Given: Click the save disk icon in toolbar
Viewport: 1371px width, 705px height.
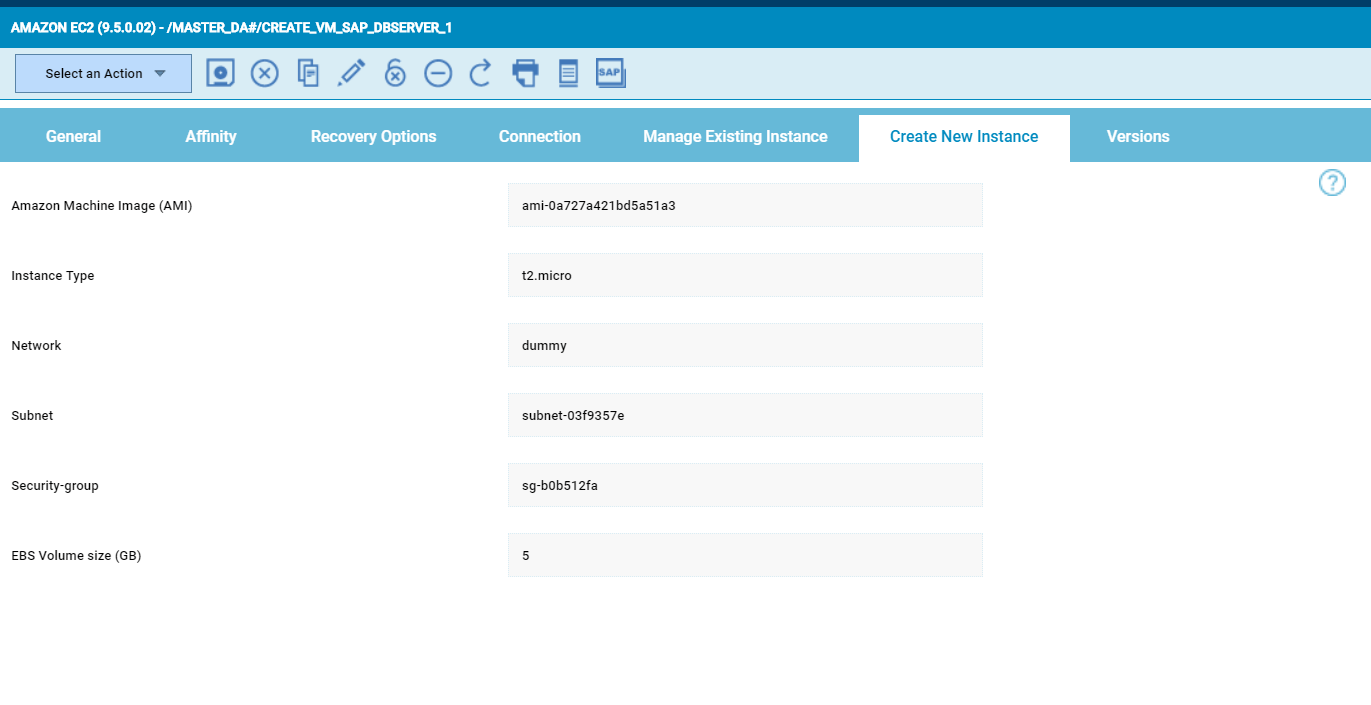Looking at the screenshot, I should (x=220, y=73).
